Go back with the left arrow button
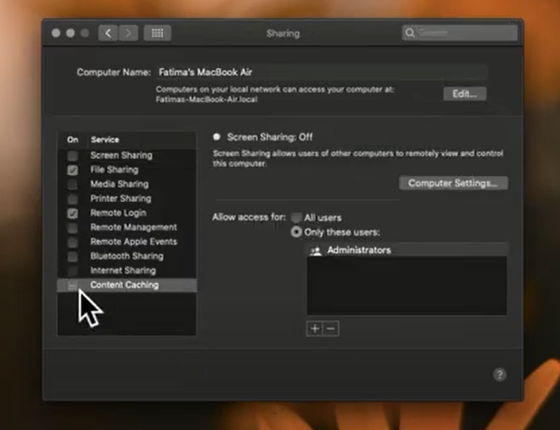The image size is (560, 430). (x=108, y=33)
